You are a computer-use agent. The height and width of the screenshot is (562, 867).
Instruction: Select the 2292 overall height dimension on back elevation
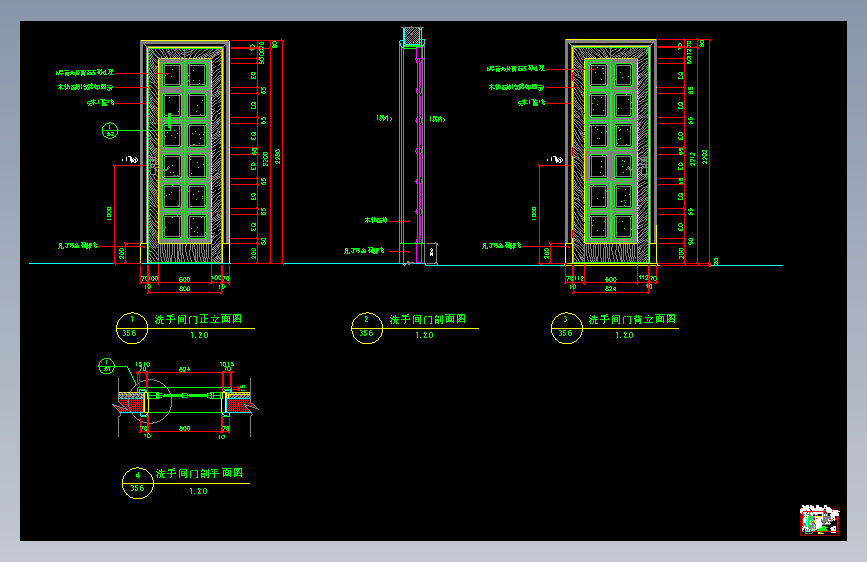click(x=704, y=157)
